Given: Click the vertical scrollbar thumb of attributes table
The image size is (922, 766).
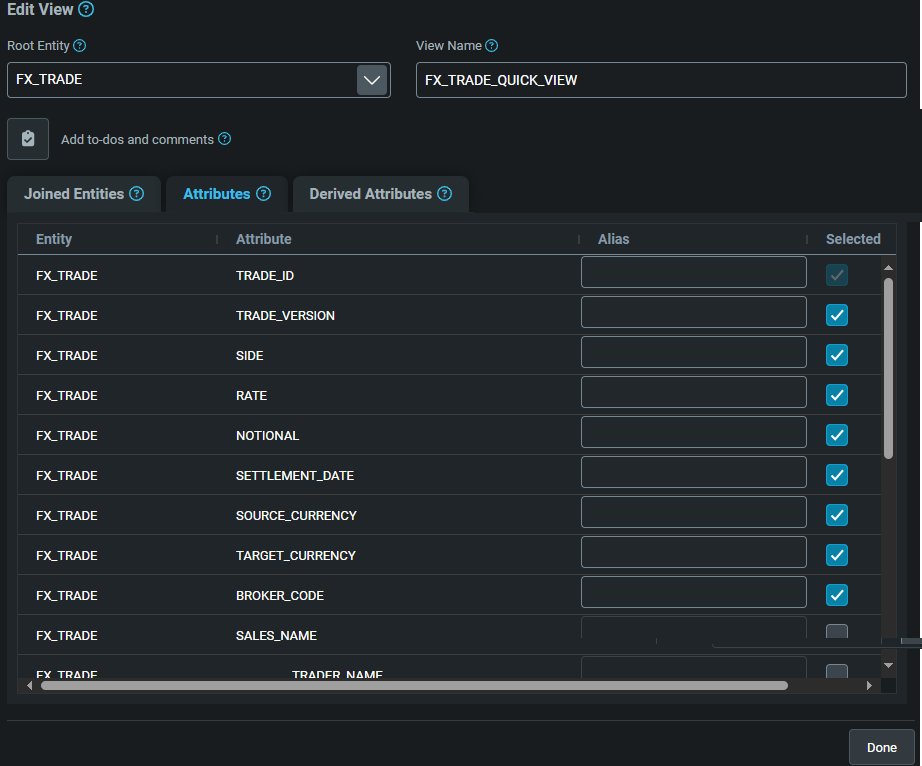Looking at the screenshot, I should 888,368.
